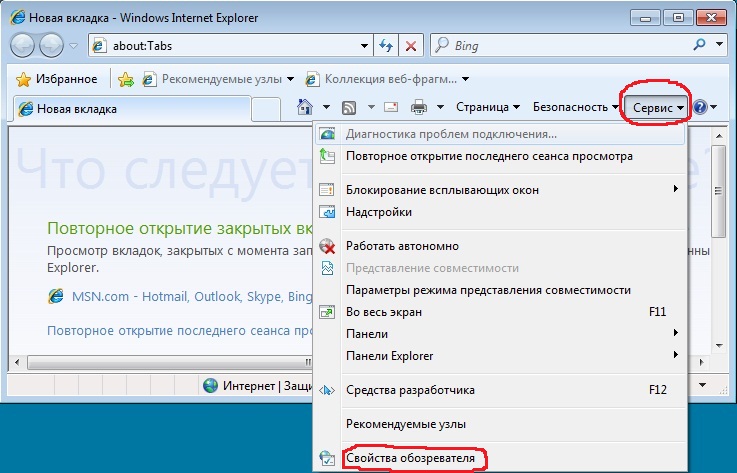
Task: Click the Back navigation arrow button
Action: 22,46
